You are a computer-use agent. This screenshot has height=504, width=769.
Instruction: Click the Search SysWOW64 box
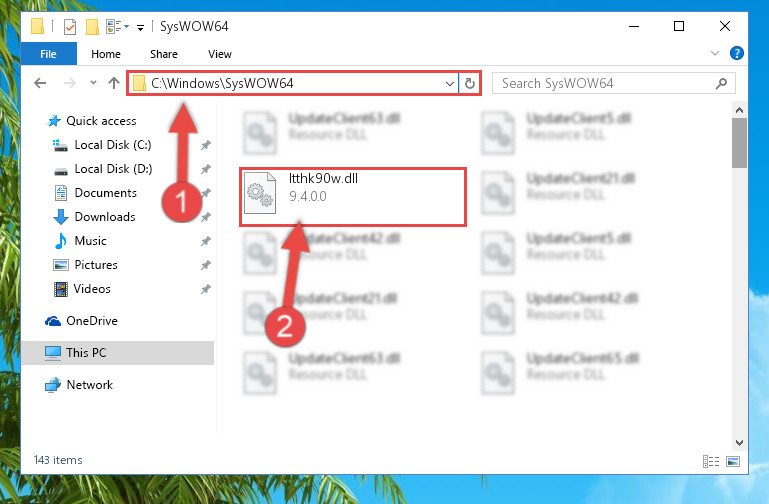click(x=614, y=83)
